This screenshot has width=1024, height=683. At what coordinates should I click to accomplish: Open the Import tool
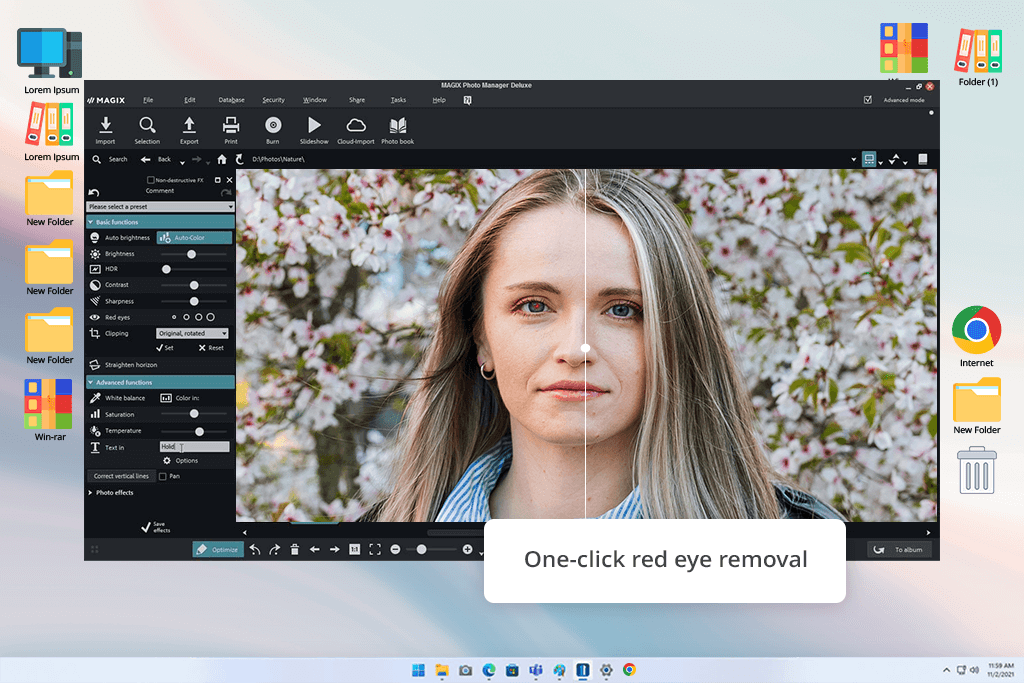point(105,130)
